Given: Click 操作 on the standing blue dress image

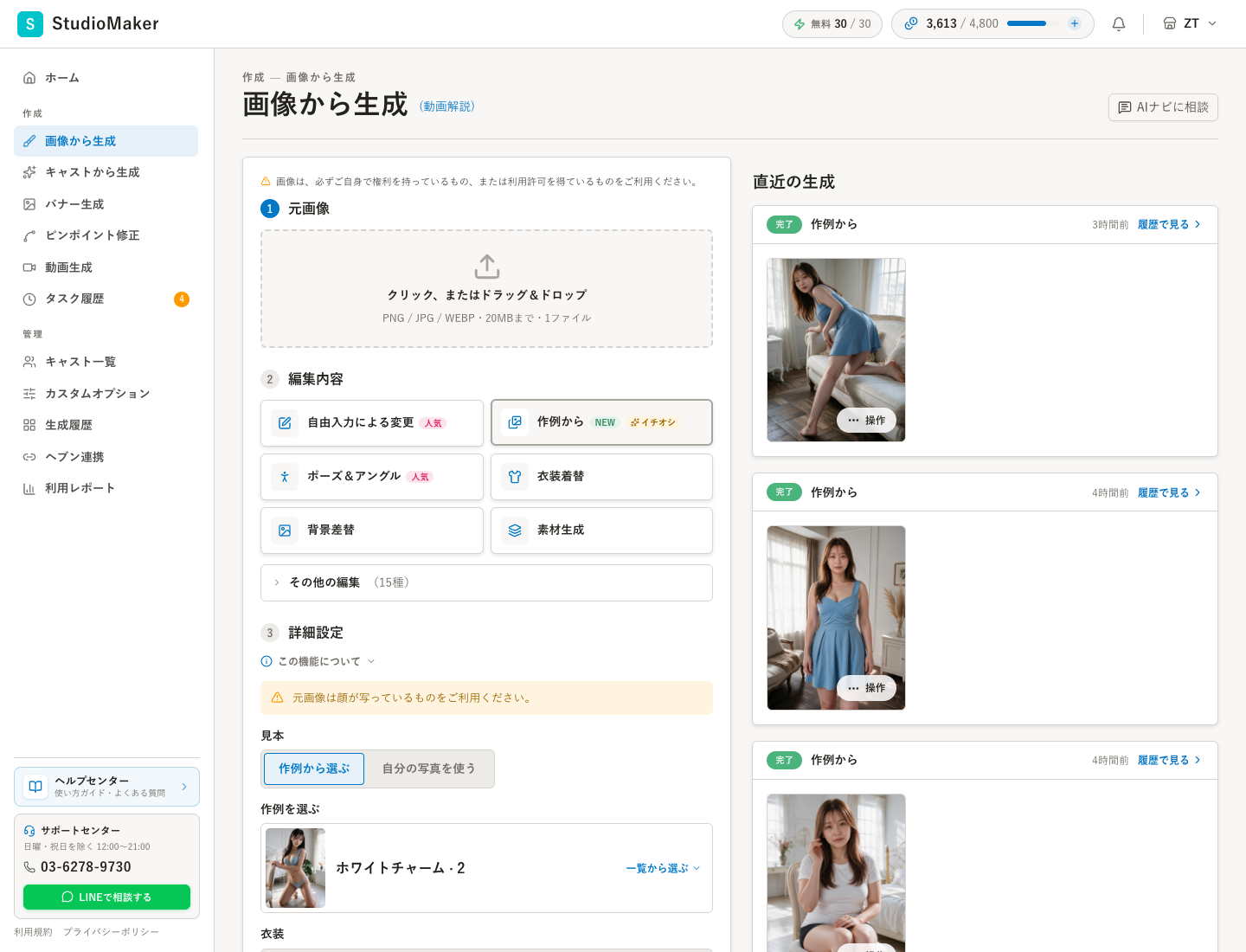Looking at the screenshot, I should pos(866,688).
